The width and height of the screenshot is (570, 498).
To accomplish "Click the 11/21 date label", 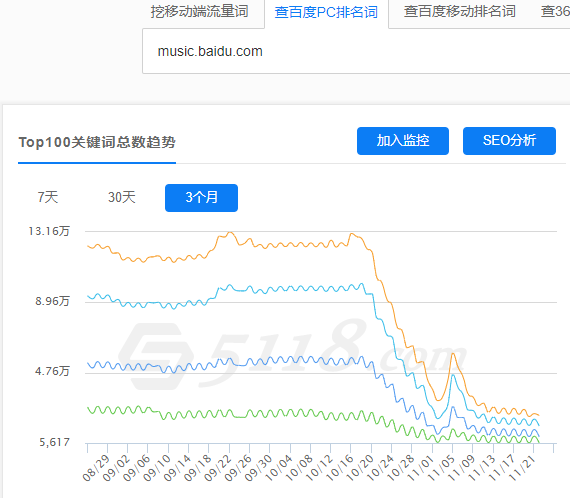I will point(522,468).
